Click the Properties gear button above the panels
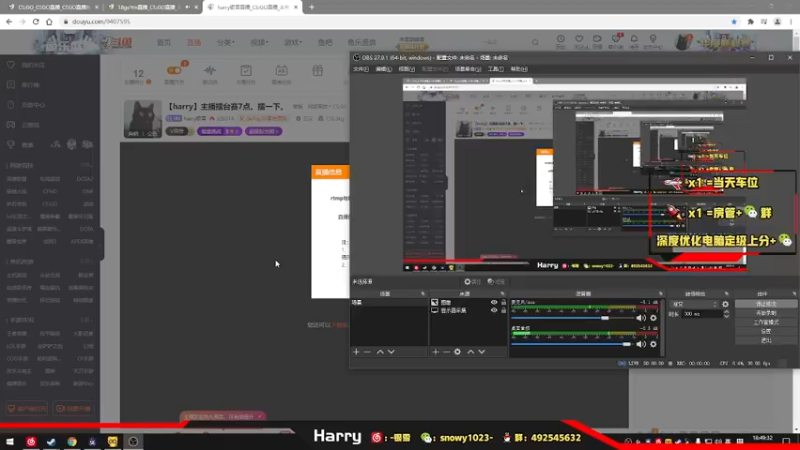800x450 pixels. tap(472, 282)
